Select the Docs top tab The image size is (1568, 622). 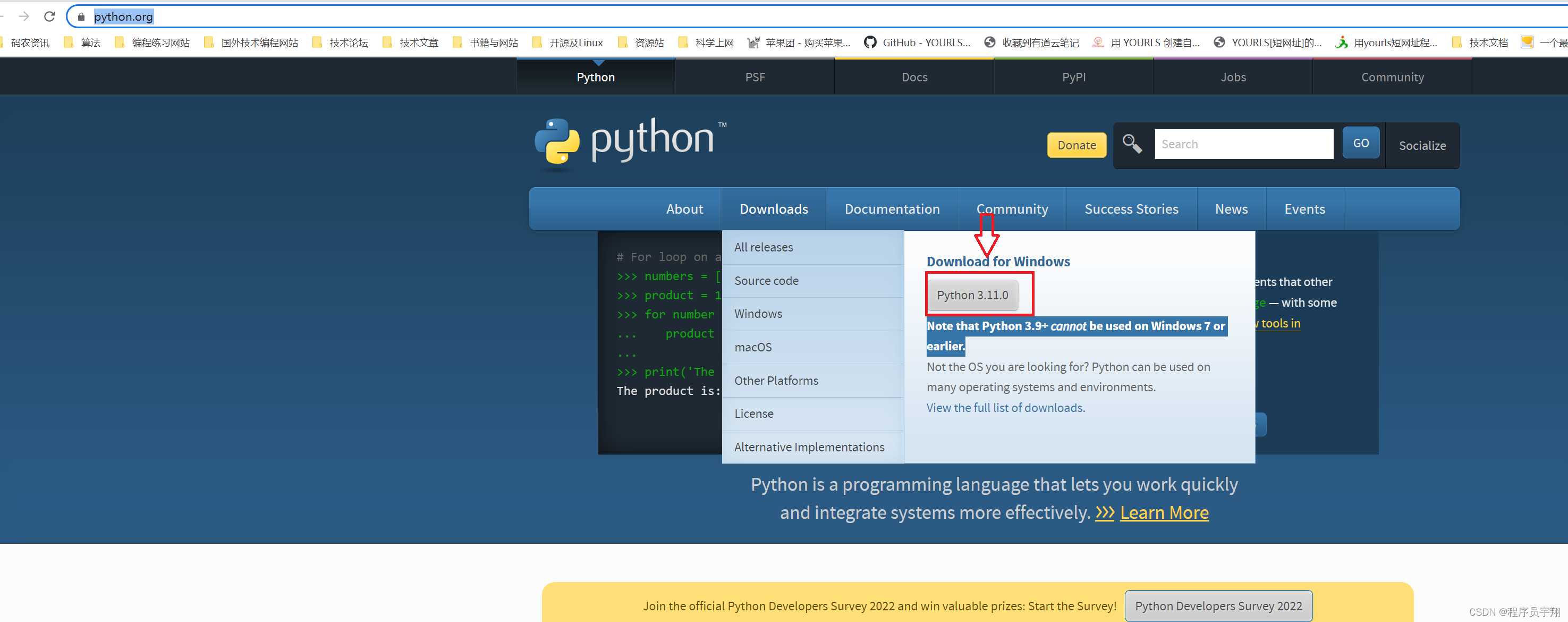pos(914,77)
